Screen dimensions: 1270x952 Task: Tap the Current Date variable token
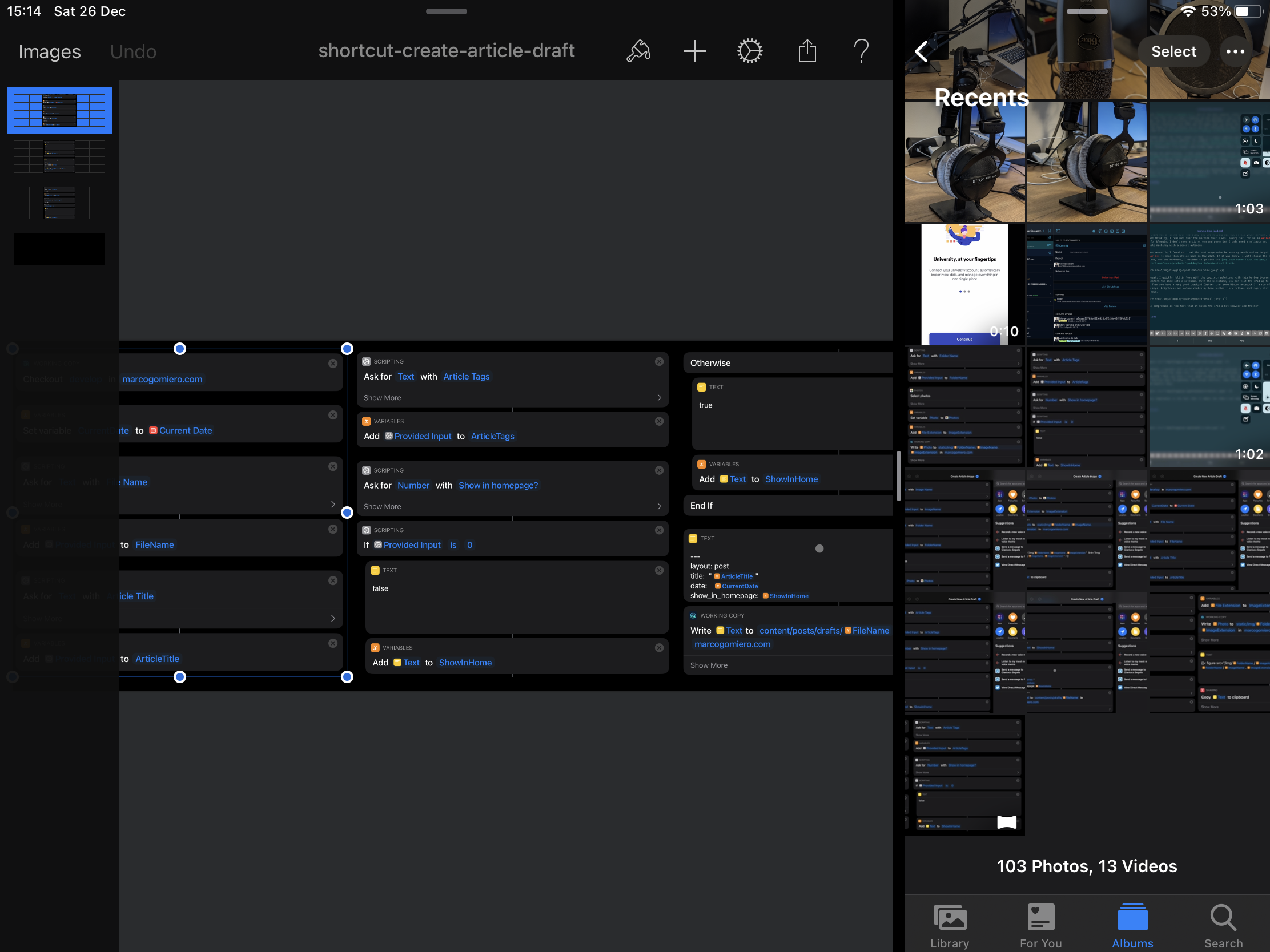point(181,430)
